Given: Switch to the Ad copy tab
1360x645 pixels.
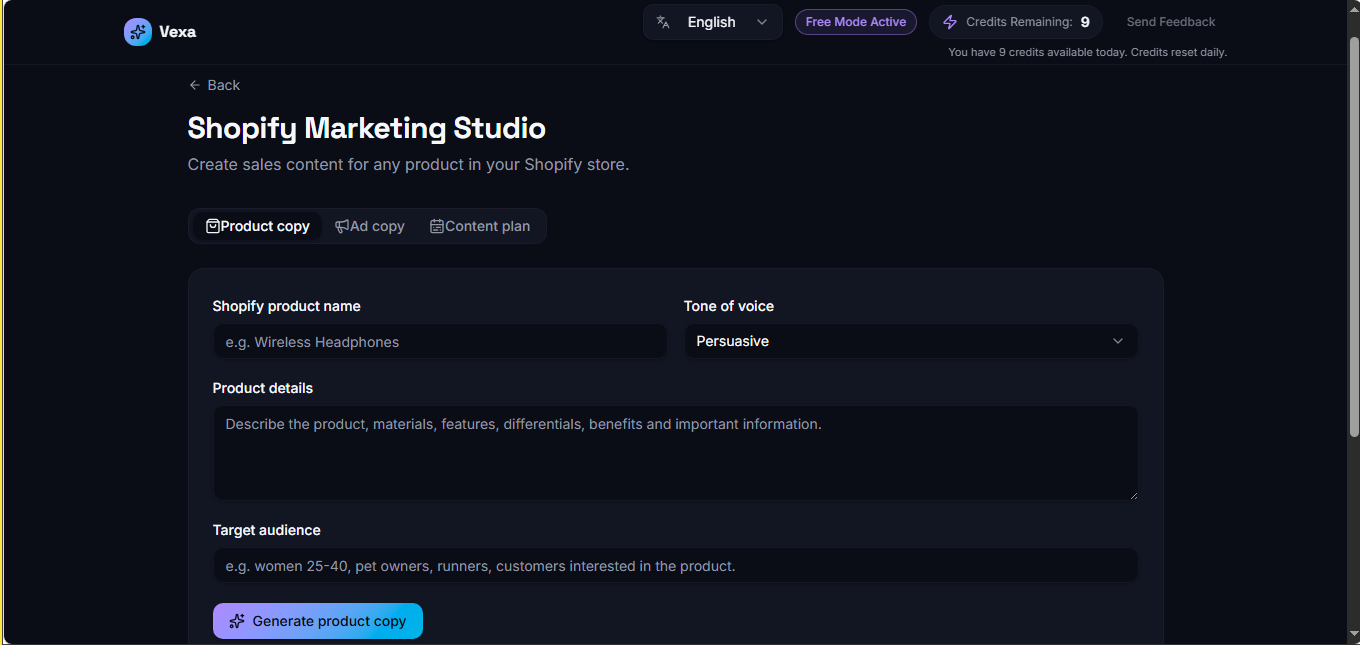Looking at the screenshot, I should tap(370, 226).
